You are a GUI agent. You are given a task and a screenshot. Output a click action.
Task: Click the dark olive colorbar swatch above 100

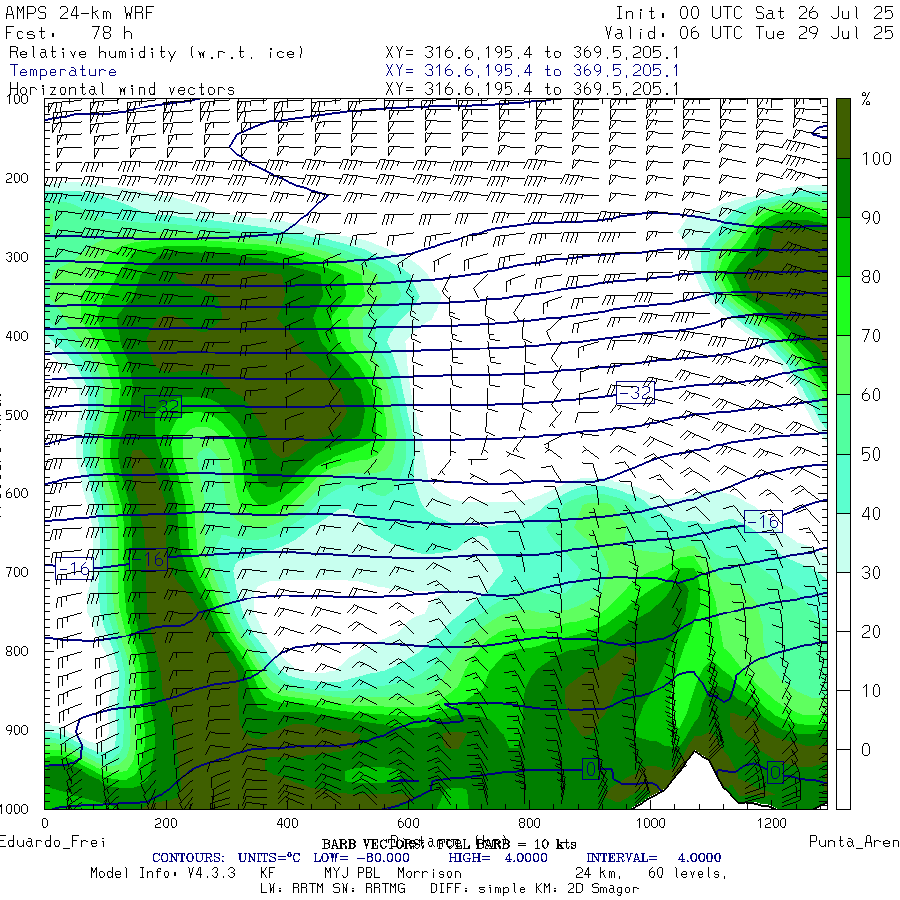[x=843, y=129]
